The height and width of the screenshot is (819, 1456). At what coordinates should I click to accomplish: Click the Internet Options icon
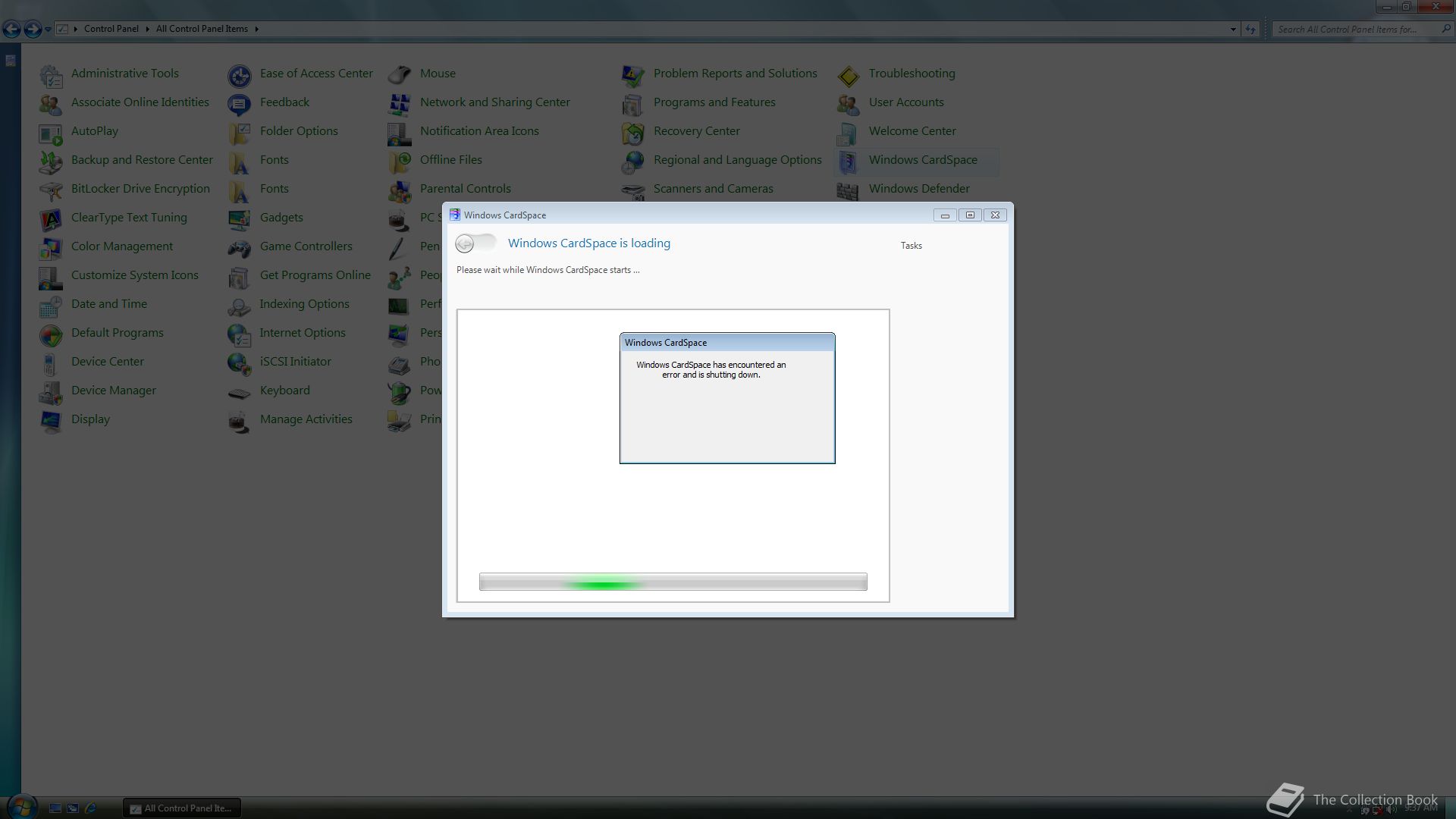pos(240,334)
